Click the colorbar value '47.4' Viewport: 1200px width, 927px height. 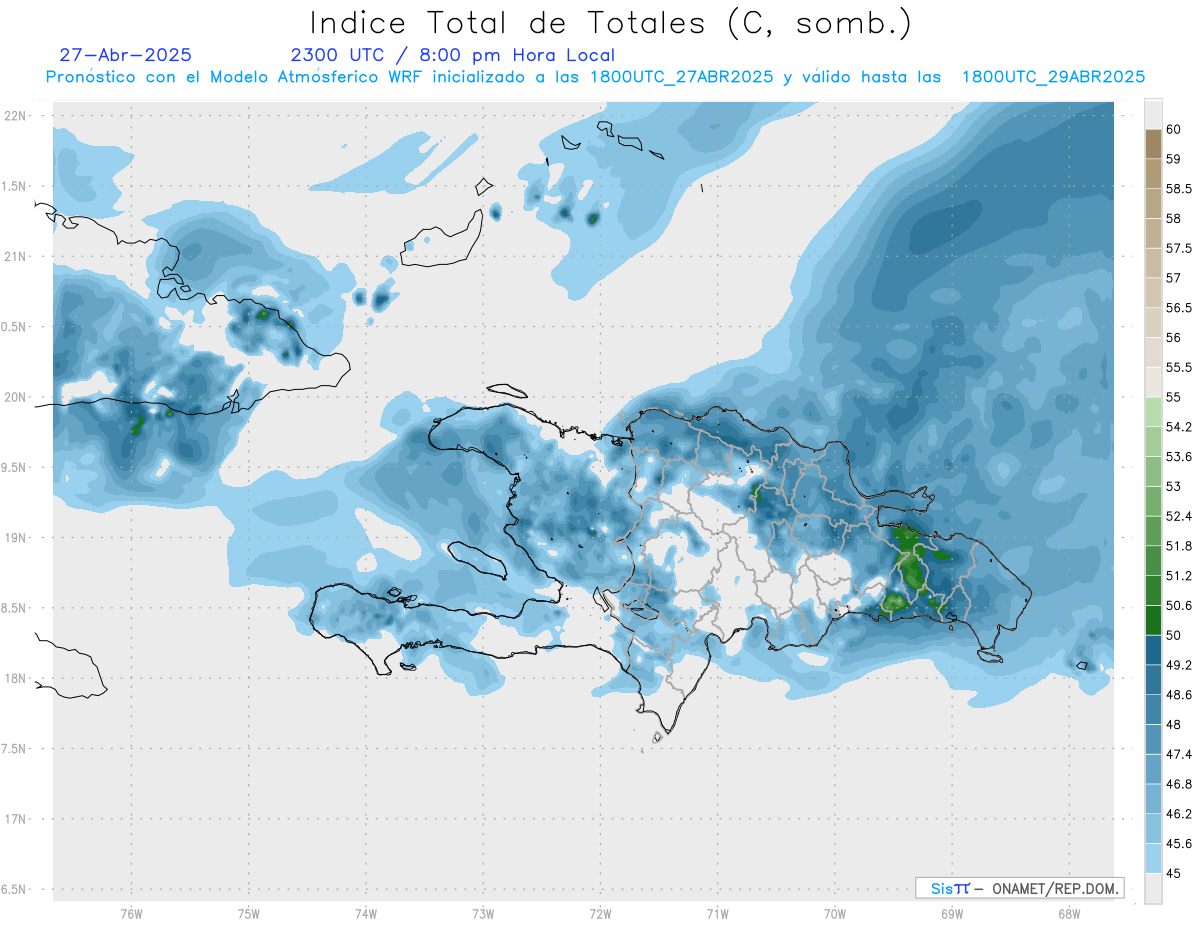(1178, 754)
